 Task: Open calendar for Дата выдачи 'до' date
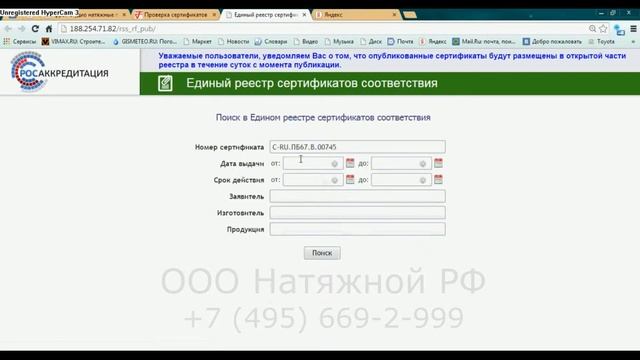point(438,163)
